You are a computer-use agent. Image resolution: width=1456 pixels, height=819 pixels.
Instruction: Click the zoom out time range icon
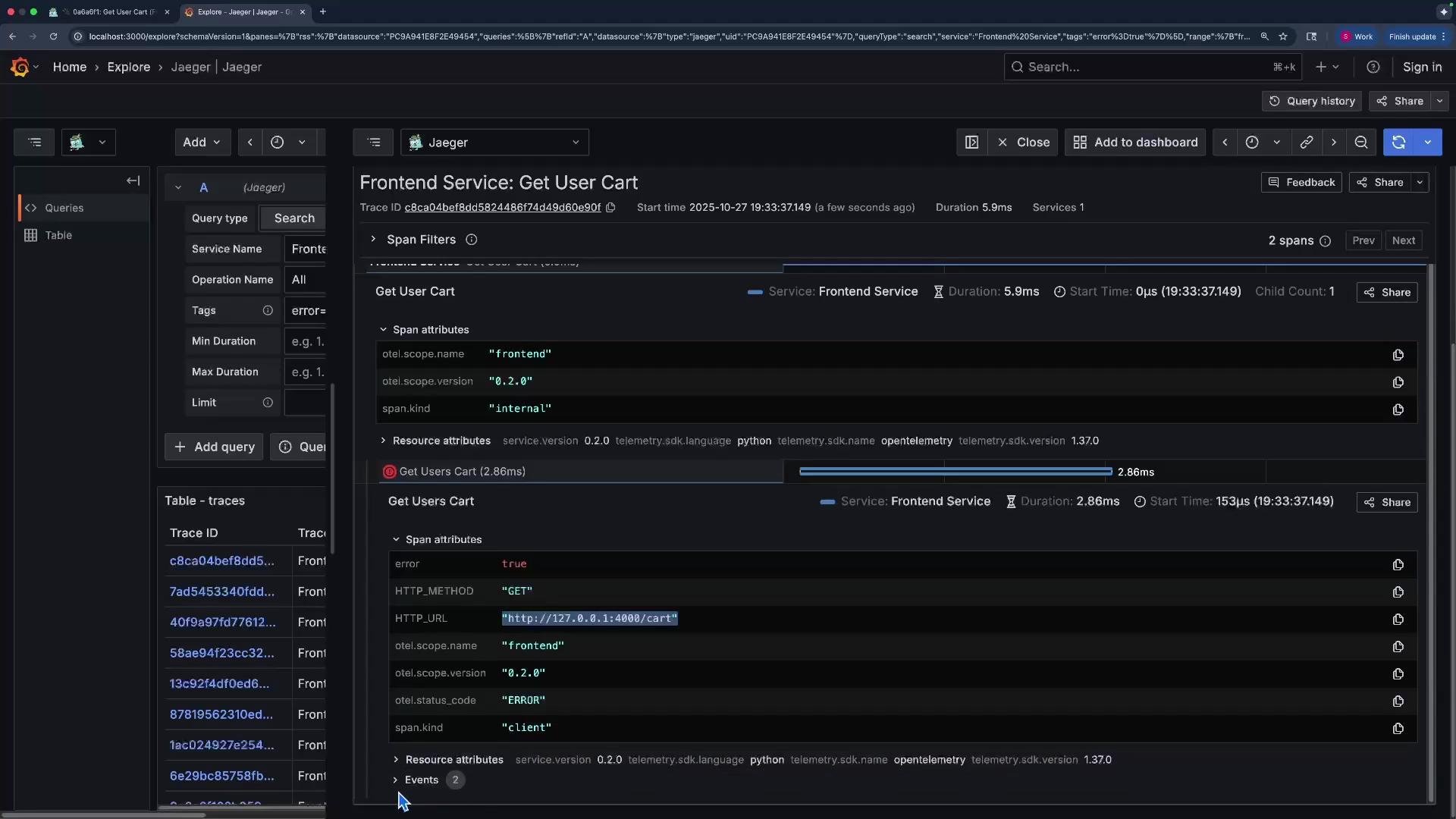pyautogui.click(x=1361, y=142)
